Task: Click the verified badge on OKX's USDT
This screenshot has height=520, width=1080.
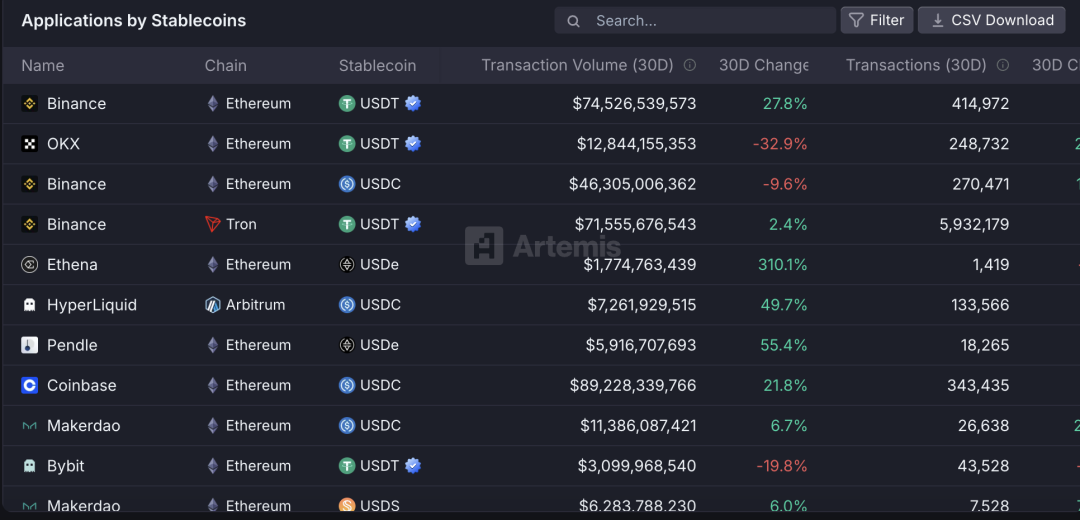Action: (413, 144)
